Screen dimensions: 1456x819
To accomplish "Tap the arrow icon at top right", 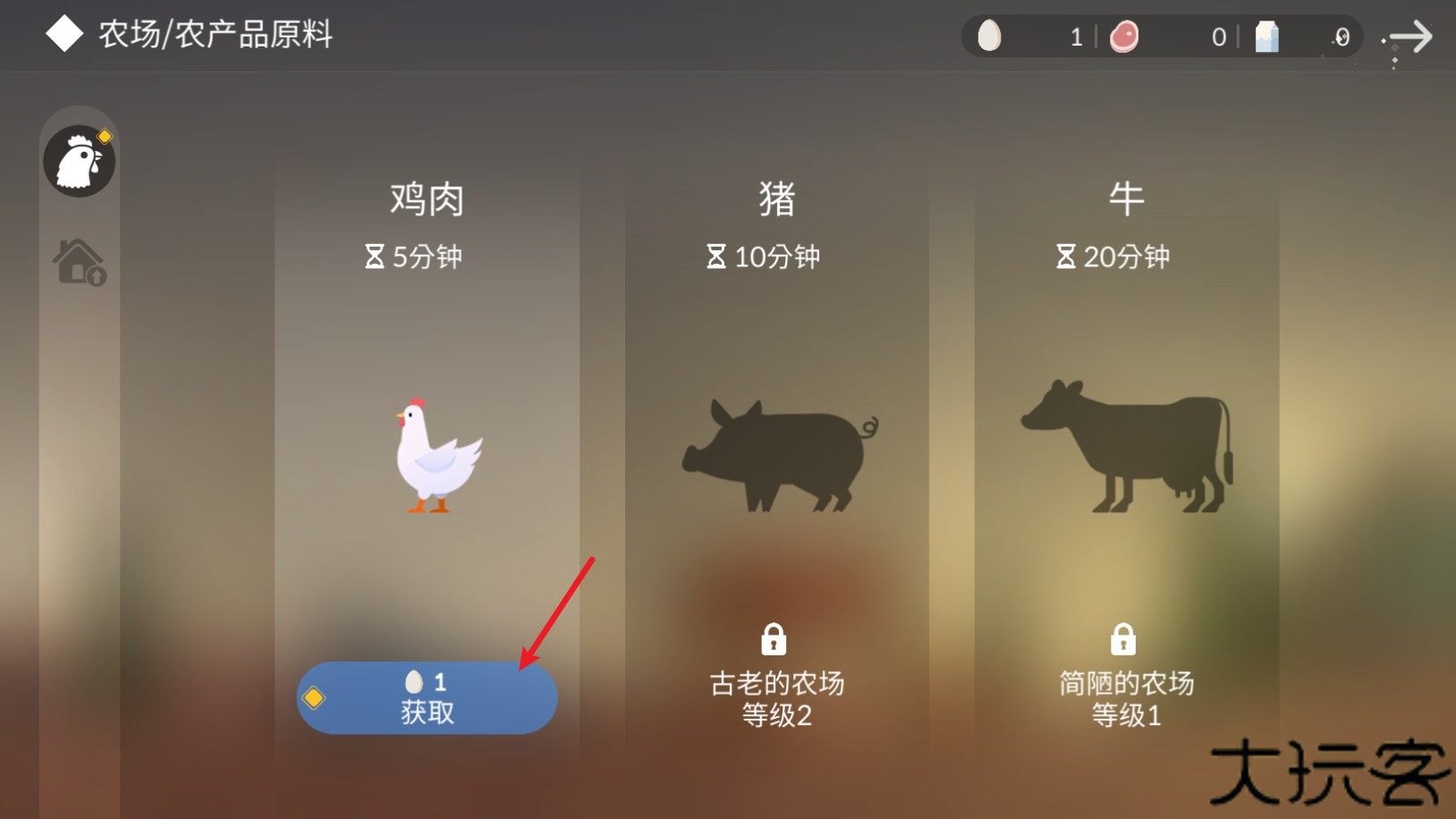I will pos(1409,38).
